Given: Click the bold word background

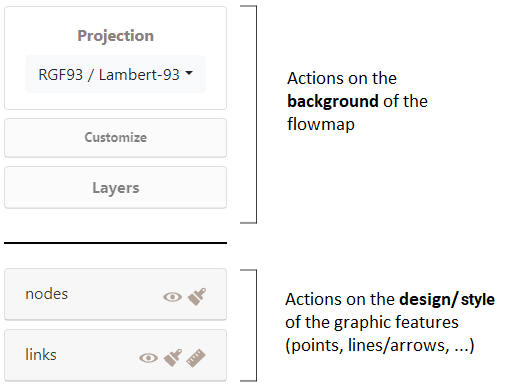Looking at the screenshot, I should (333, 102).
